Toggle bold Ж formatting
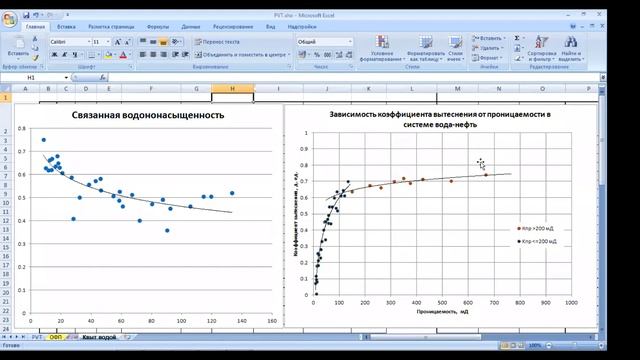Image resolution: width=640 pixels, height=360 pixels. (54, 54)
